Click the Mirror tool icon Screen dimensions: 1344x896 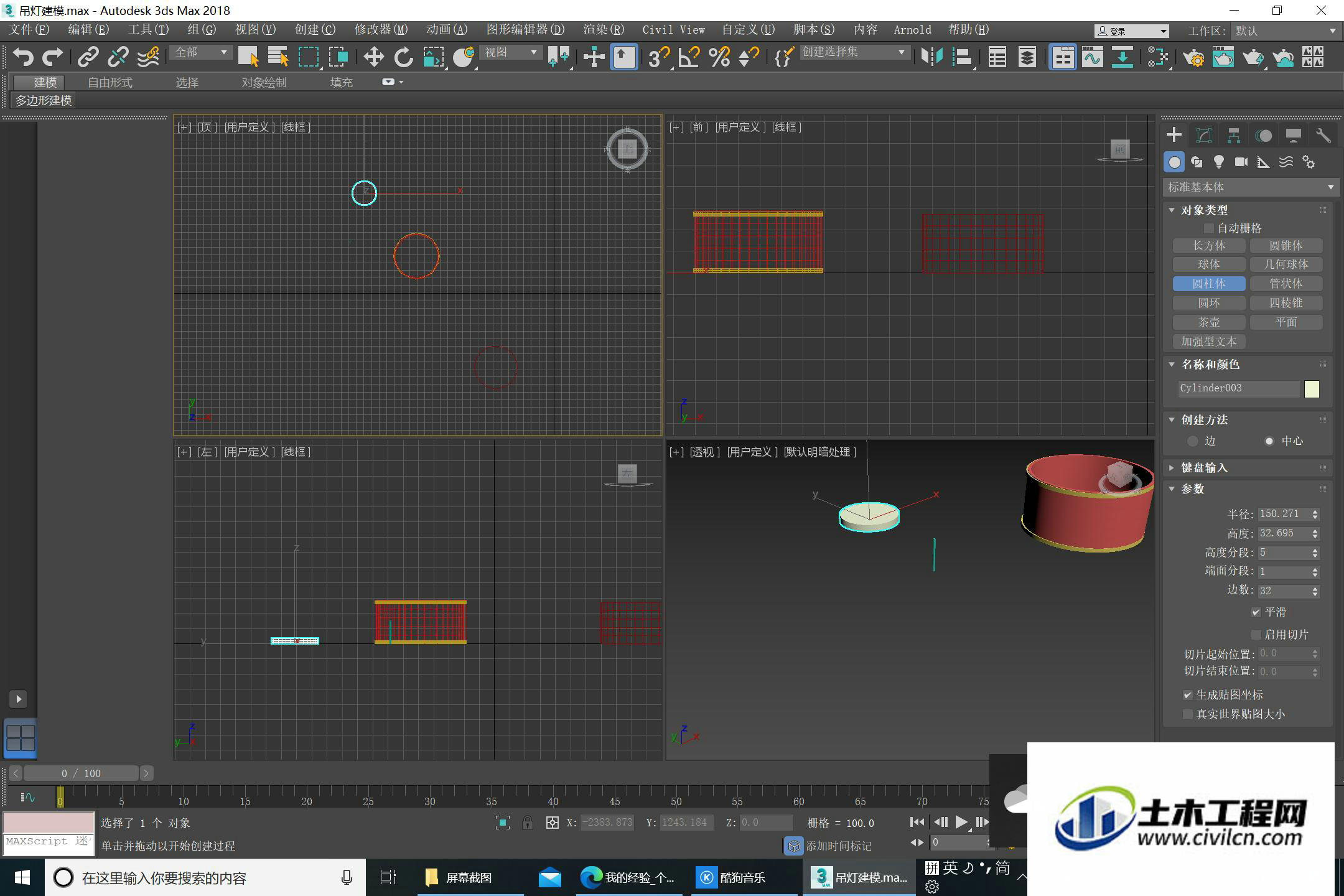click(x=931, y=57)
